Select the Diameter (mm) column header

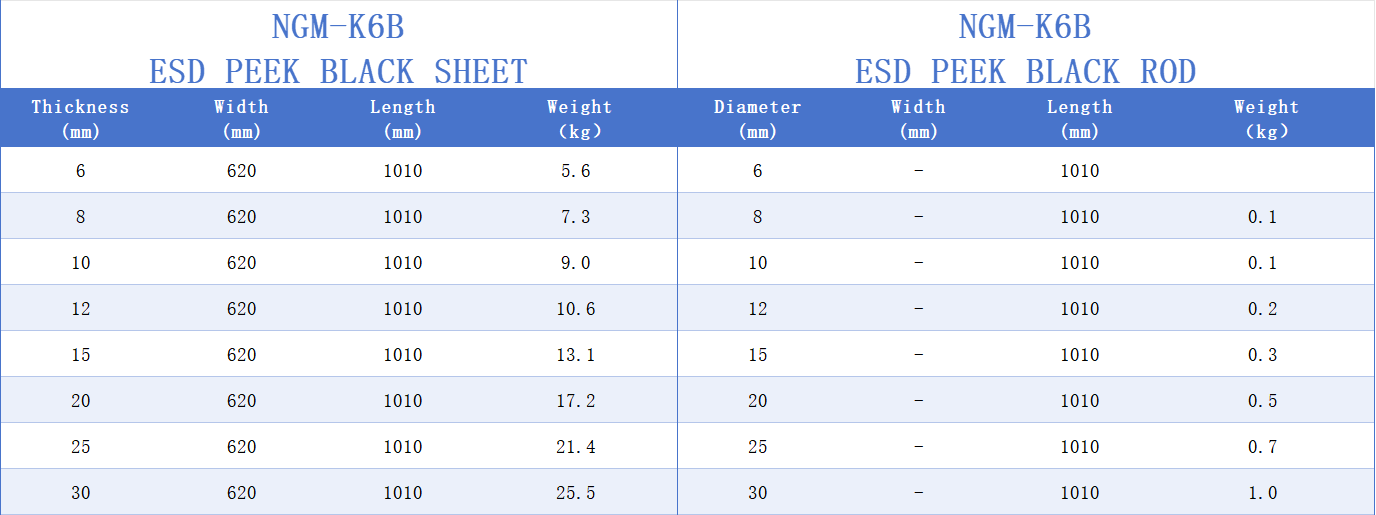(757, 118)
